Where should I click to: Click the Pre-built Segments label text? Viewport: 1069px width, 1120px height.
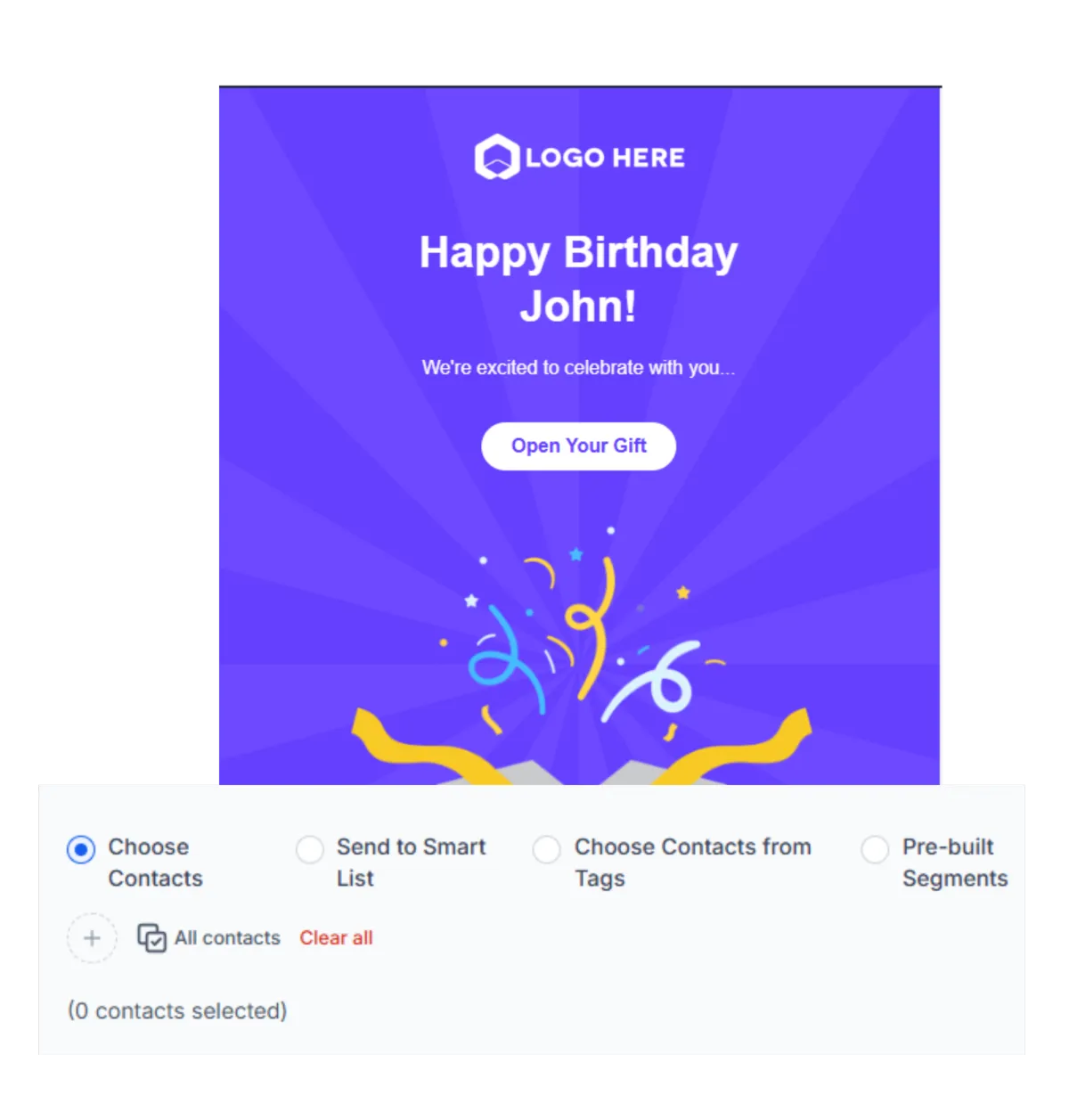[x=955, y=862]
